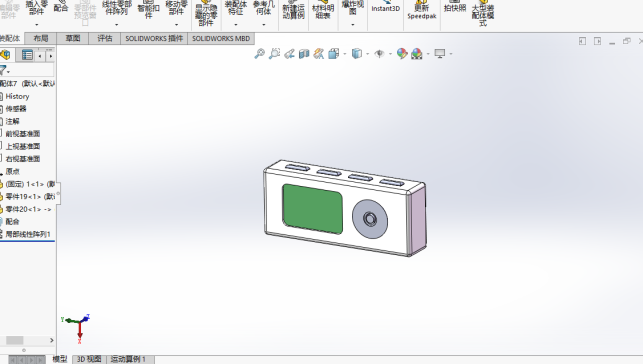Click the Apply Scene icon
Image resolution: width=643 pixels, height=364 pixels.
click(x=417, y=54)
